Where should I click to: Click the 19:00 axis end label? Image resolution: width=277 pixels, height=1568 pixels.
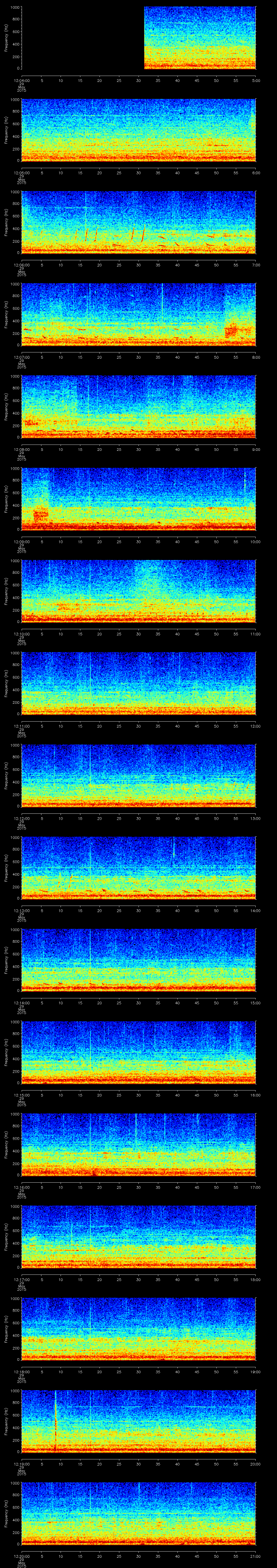coord(256,1371)
